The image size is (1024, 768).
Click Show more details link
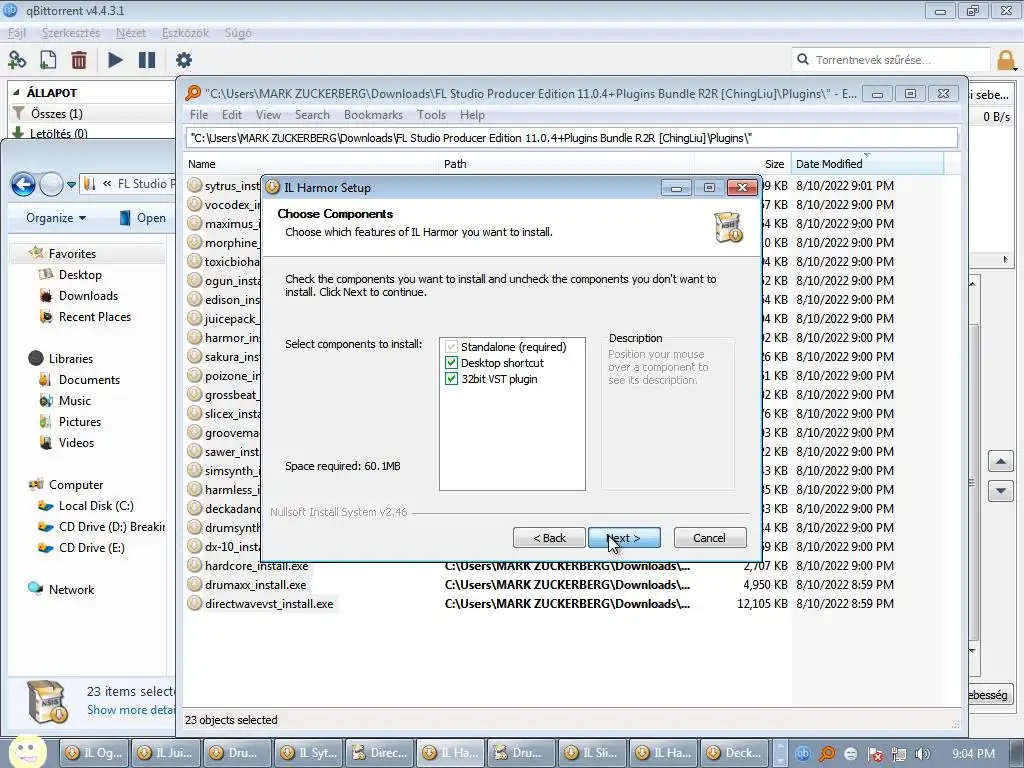131,710
